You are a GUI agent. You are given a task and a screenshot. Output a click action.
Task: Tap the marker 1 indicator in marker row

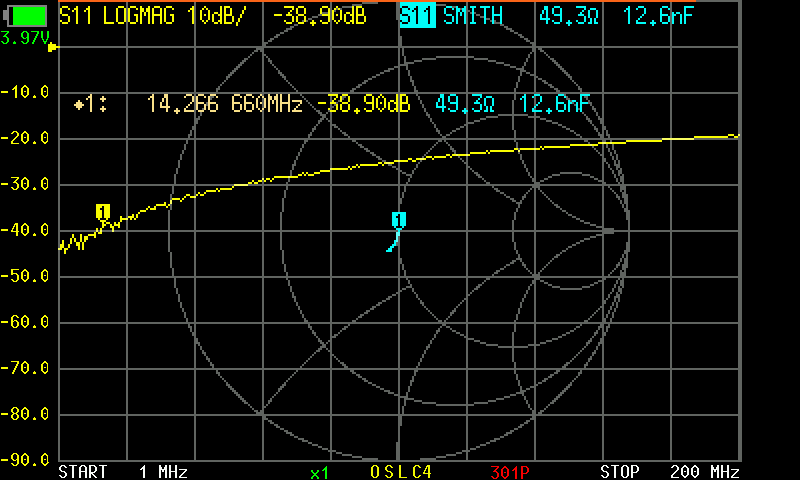click(90, 105)
